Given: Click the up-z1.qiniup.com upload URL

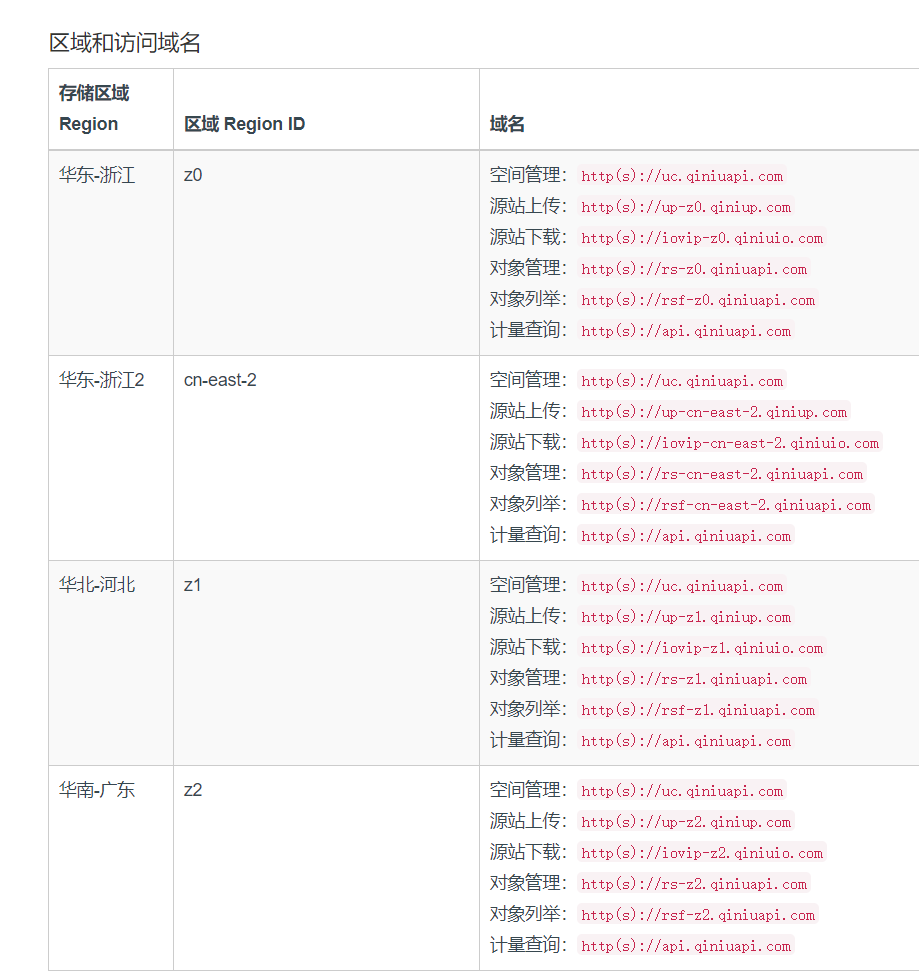Looking at the screenshot, I should pos(686,617).
